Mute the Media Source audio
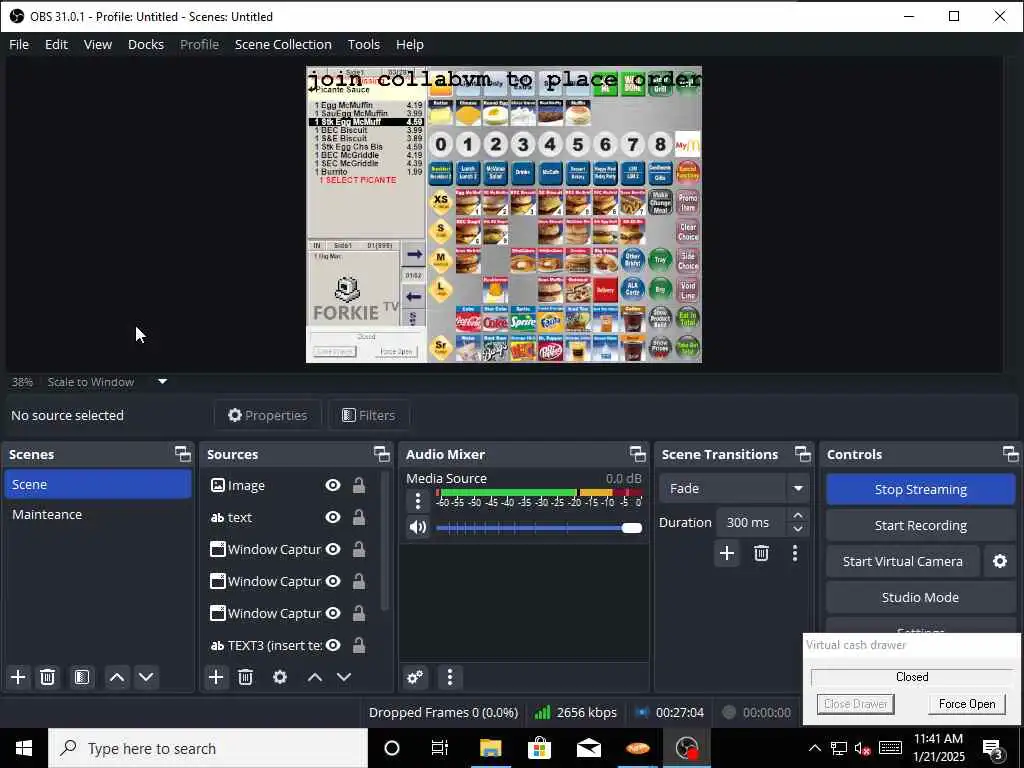This screenshot has height=768, width=1024. tap(418, 527)
